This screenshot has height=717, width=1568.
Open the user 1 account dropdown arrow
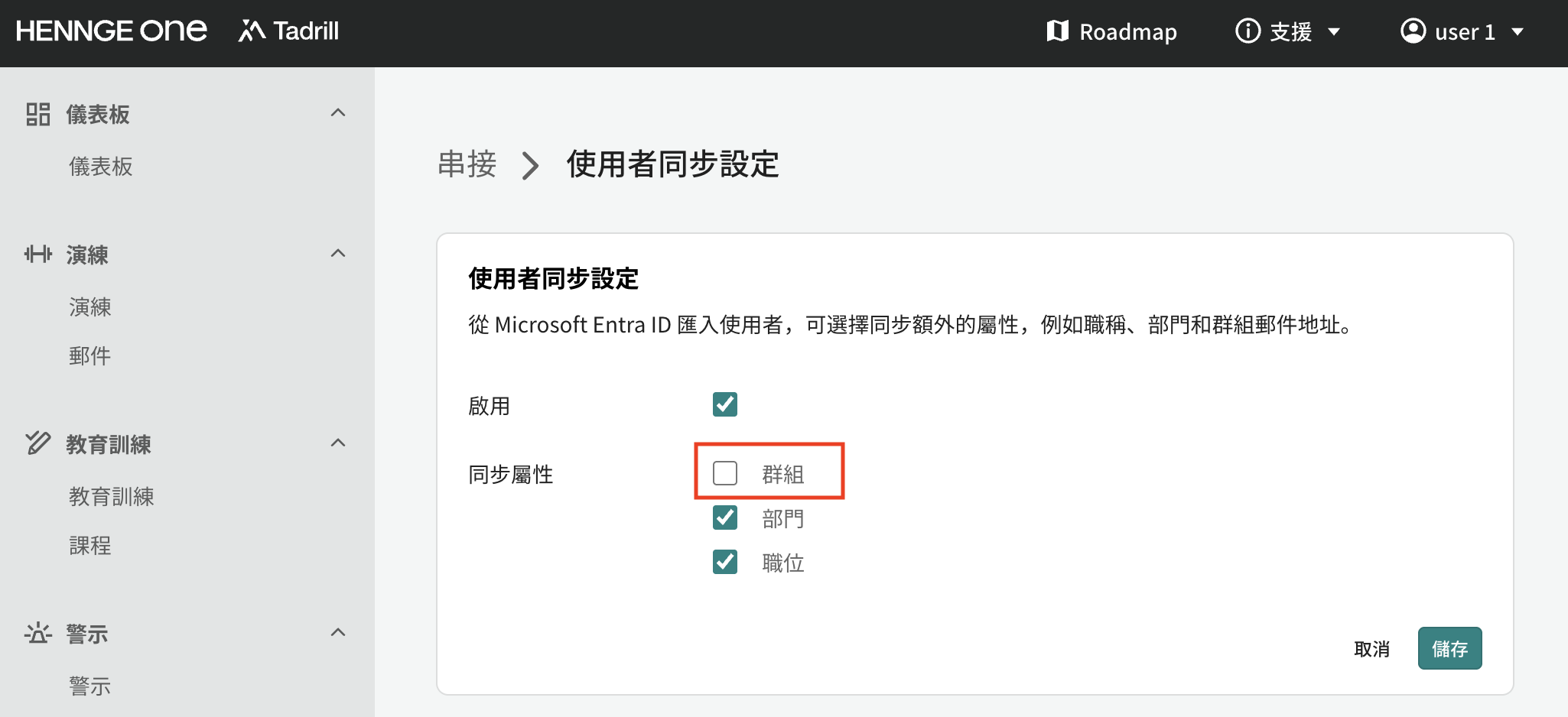coord(1518,32)
